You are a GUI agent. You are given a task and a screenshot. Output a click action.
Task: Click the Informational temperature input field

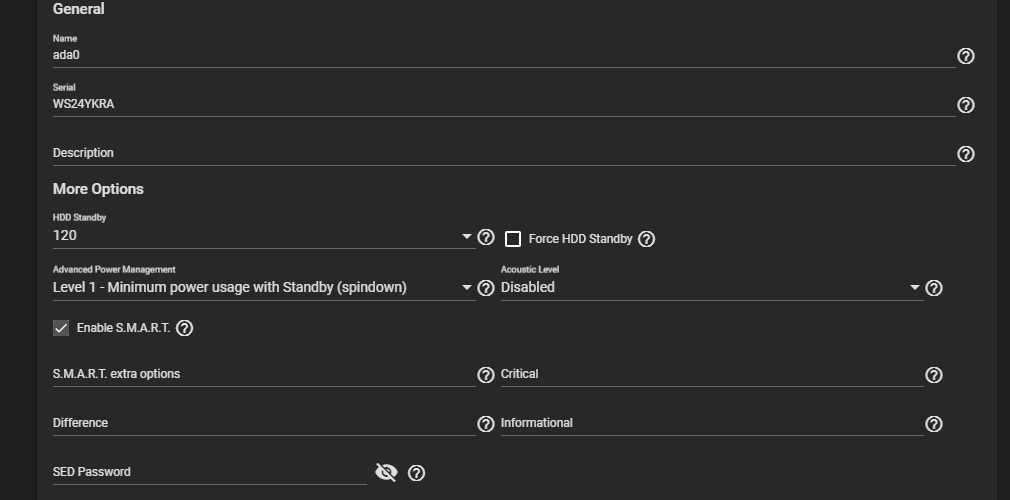click(x=710, y=423)
